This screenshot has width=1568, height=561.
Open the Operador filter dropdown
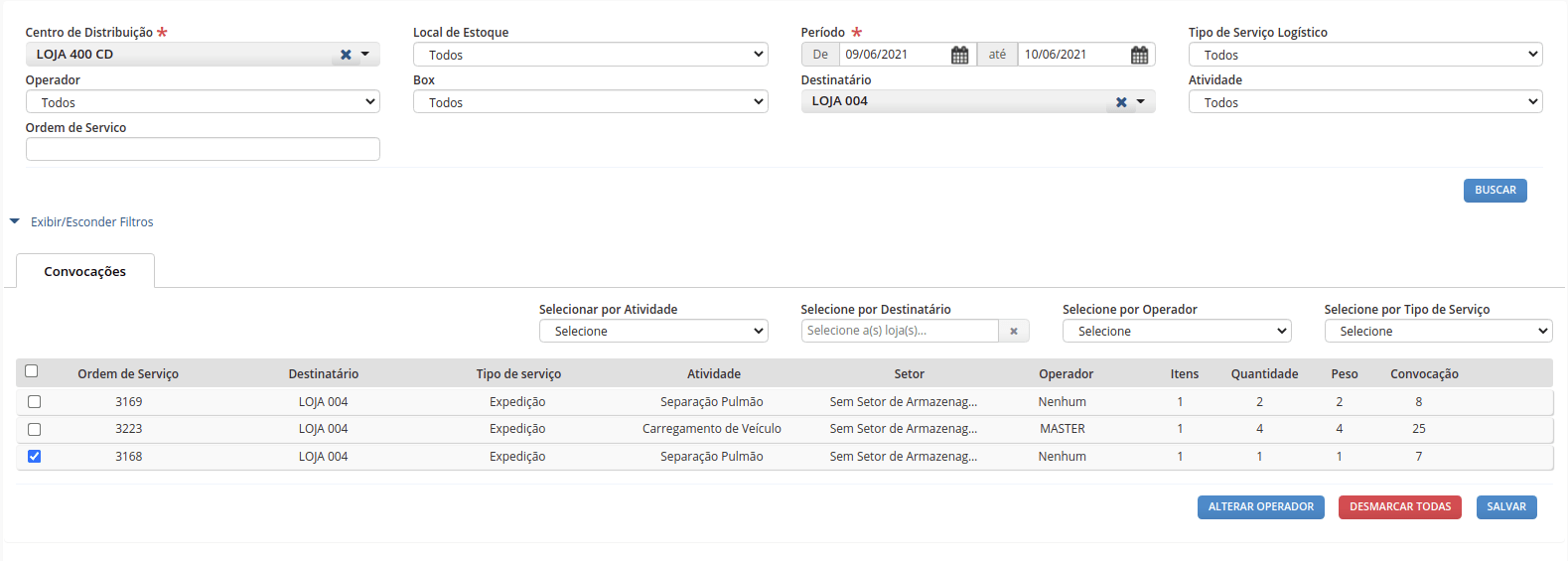pyautogui.click(x=203, y=102)
